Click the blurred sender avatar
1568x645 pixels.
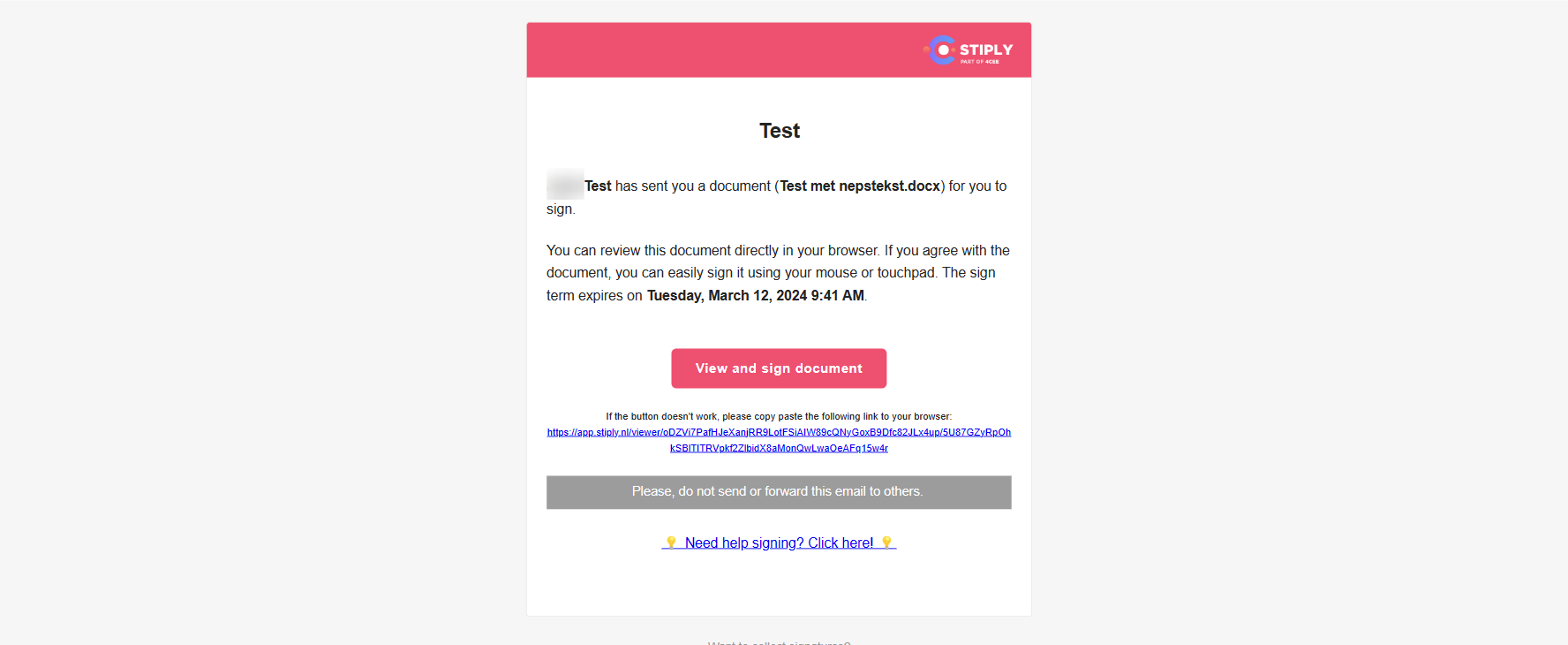565,185
